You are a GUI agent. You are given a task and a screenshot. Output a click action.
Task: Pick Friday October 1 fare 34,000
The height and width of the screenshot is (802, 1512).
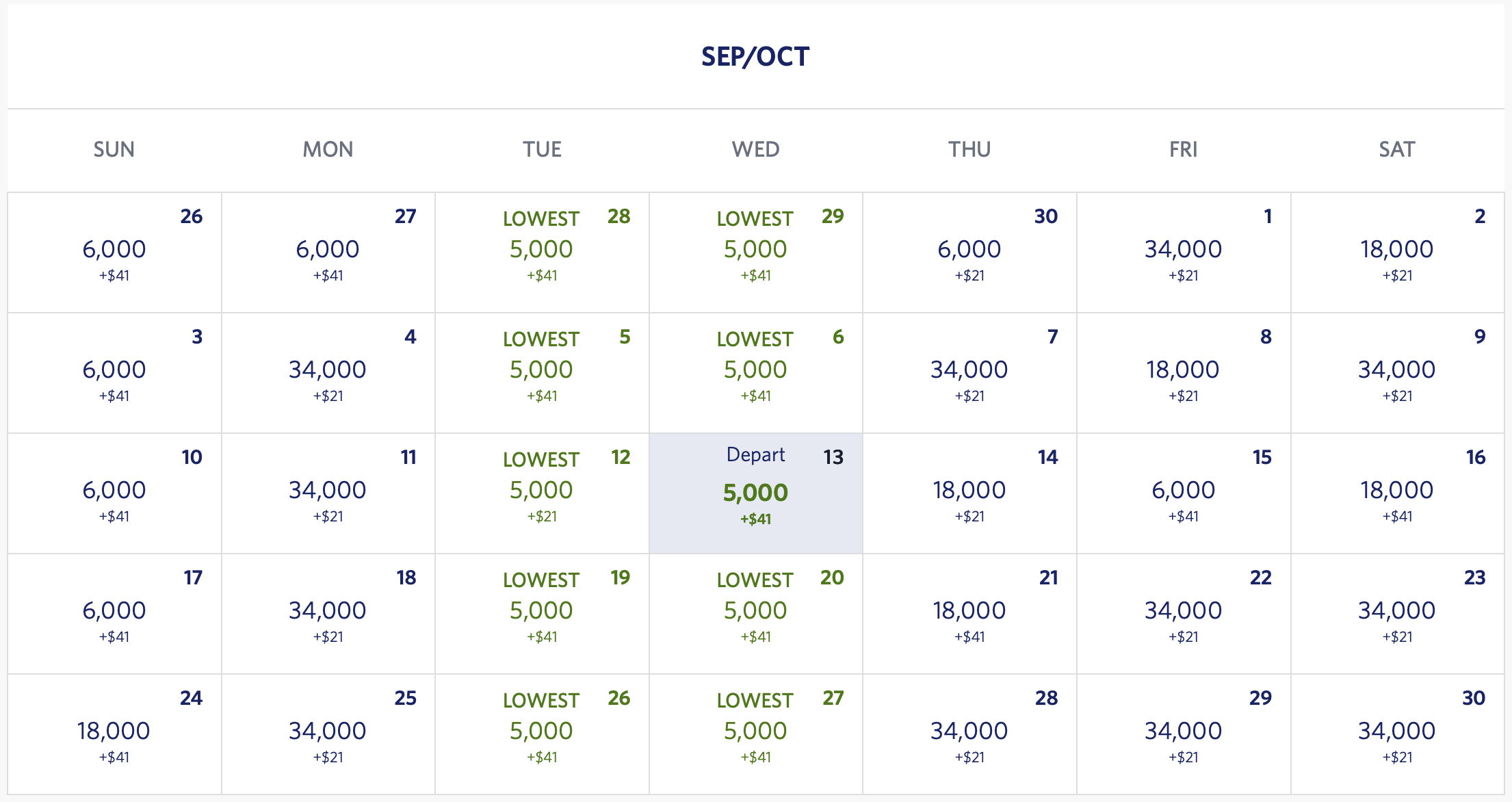click(x=1183, y=252)
